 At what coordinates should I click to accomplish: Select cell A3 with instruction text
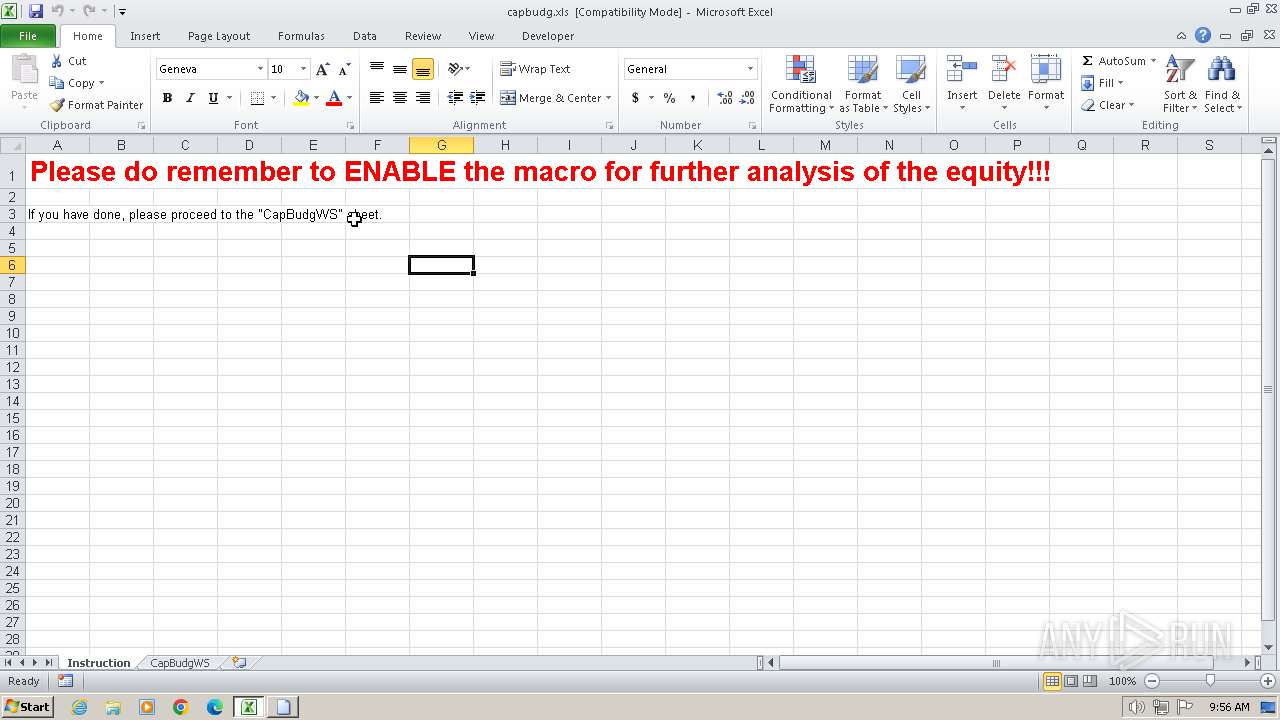(x=57, y=214)
